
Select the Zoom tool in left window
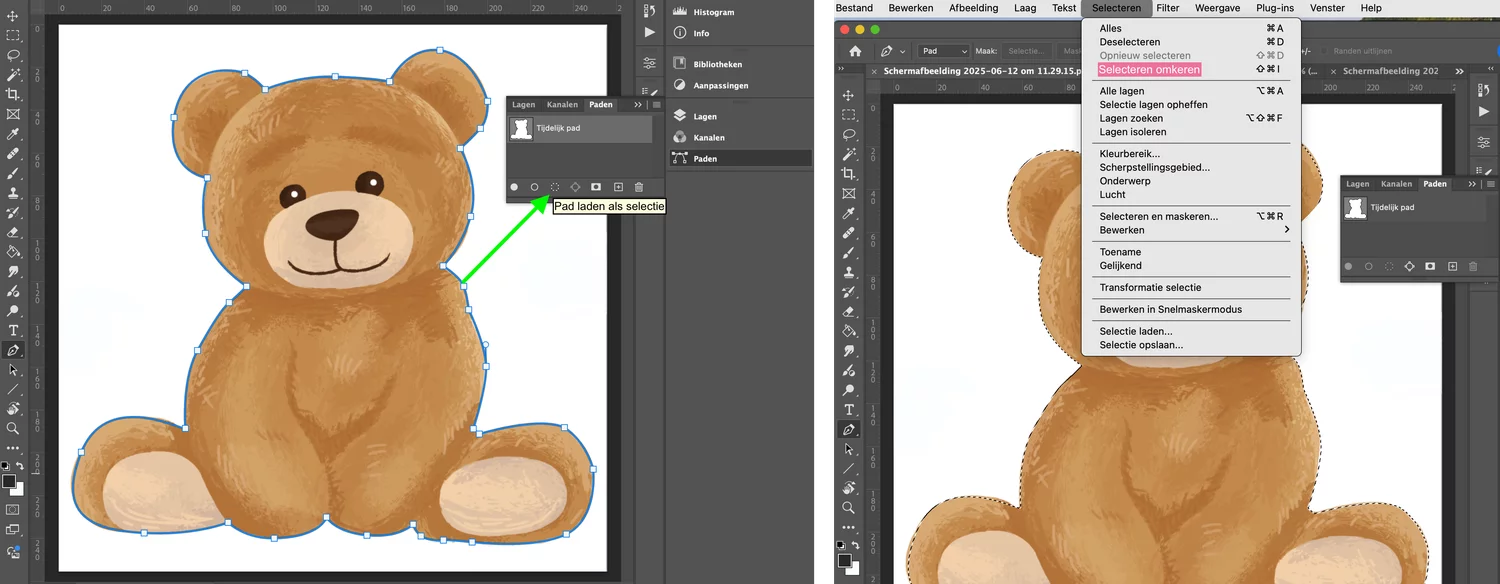point(13,428)
